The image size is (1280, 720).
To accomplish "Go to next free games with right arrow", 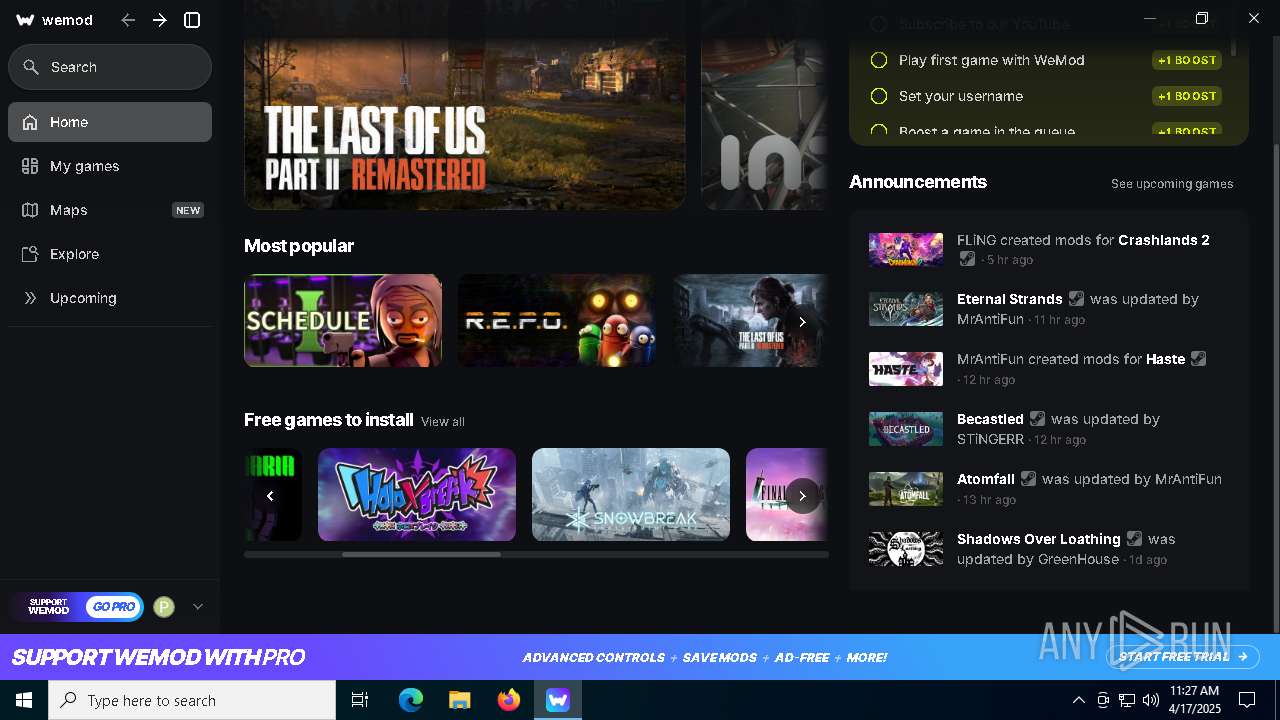I will (802, 496).
